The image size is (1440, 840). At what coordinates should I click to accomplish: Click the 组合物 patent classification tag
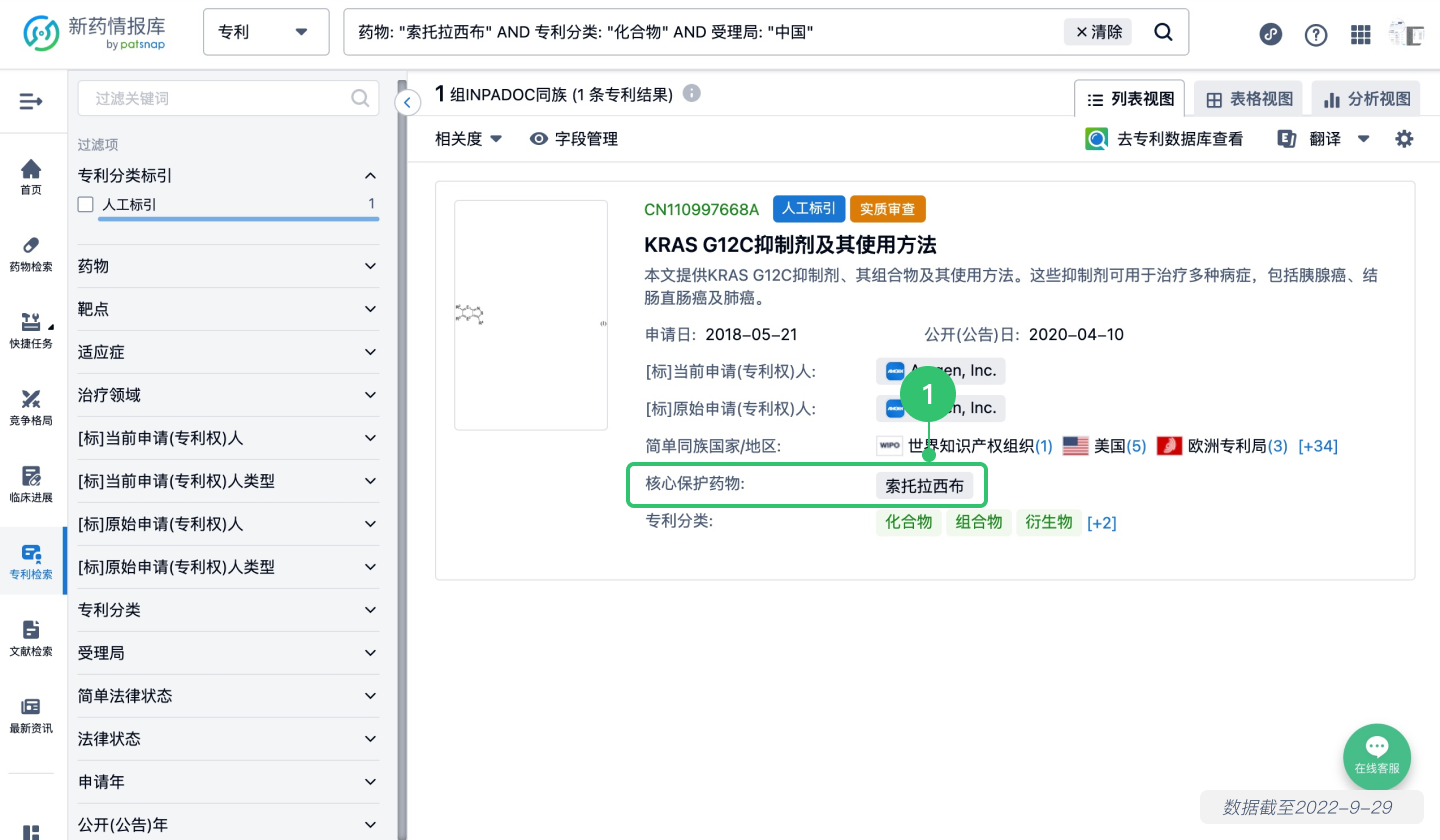pos(978,522)
